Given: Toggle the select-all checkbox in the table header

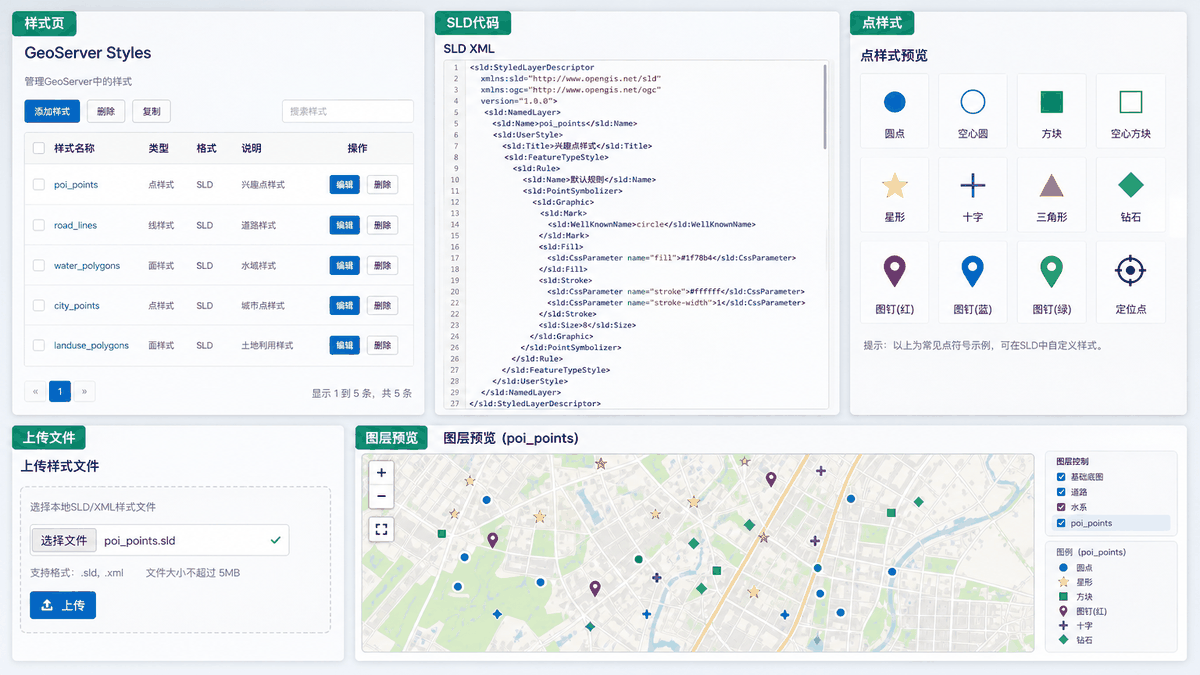Looking at the screenshot, I should pyautogui.click(x=39, y=148).
